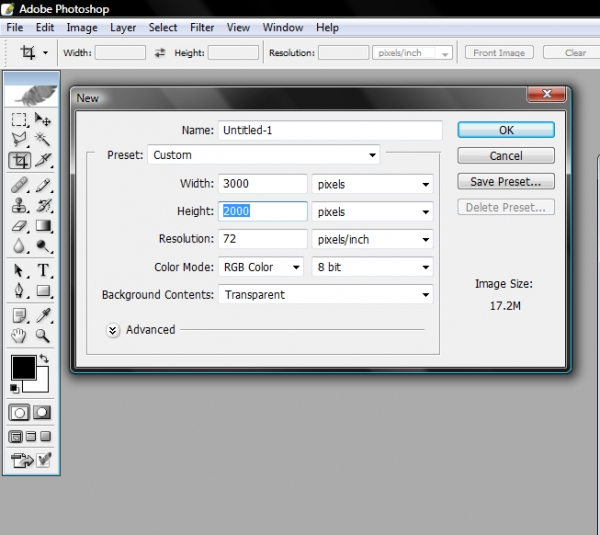Set Full Screen Mode with menu bar
Screen dimensions: 600x535
31,437
